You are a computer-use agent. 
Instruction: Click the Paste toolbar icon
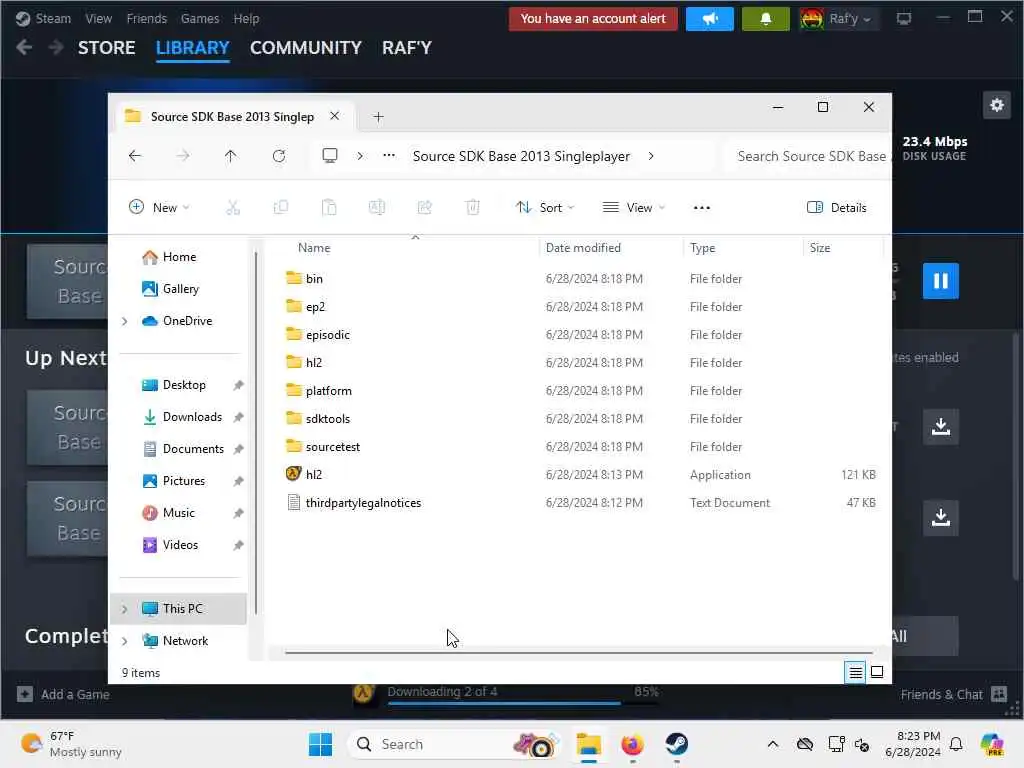tap(329, 208)
